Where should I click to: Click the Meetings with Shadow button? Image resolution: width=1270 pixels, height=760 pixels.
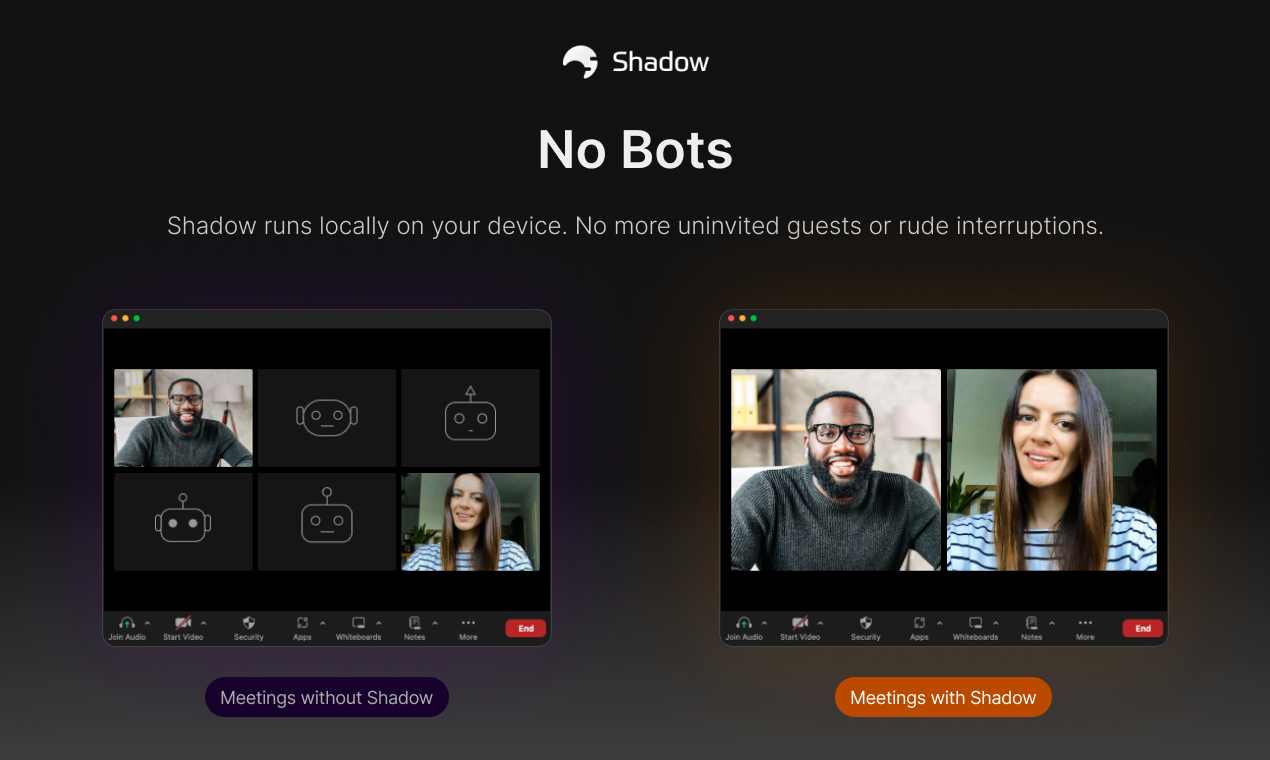(943, 697)
